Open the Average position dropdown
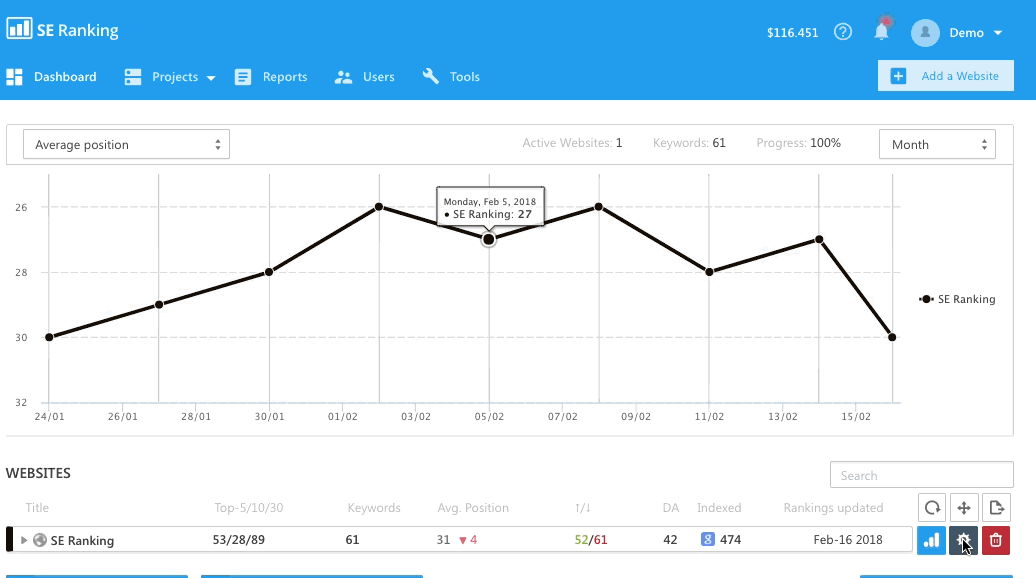Image resolution: width=1036 pixels, height=578 pixels. pos(126,144)
